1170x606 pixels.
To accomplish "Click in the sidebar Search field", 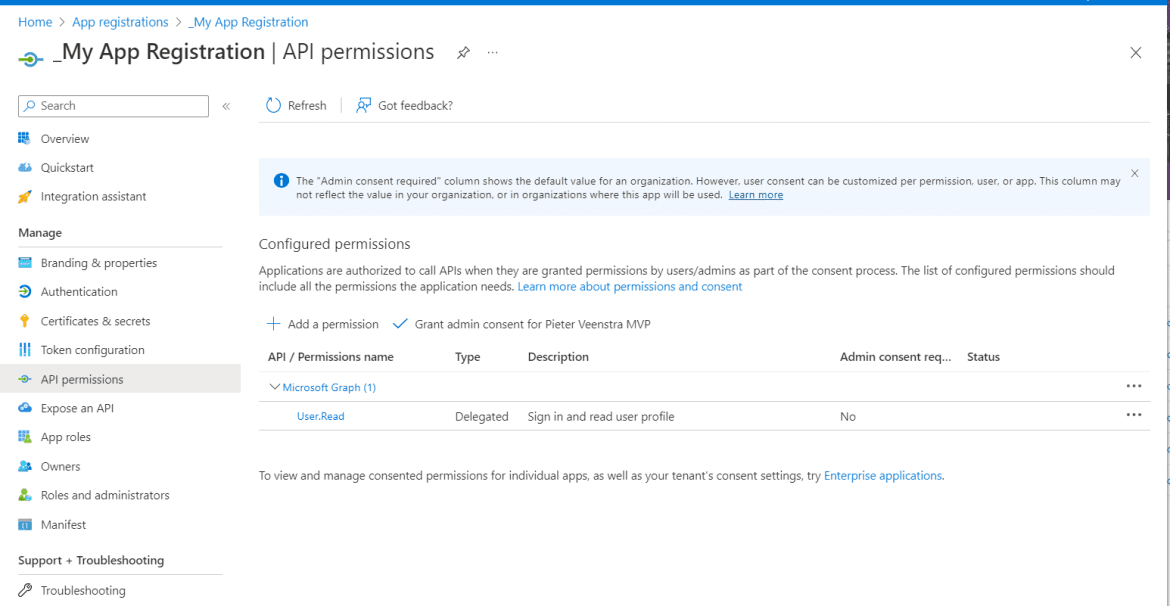I will tap(113, 106).
